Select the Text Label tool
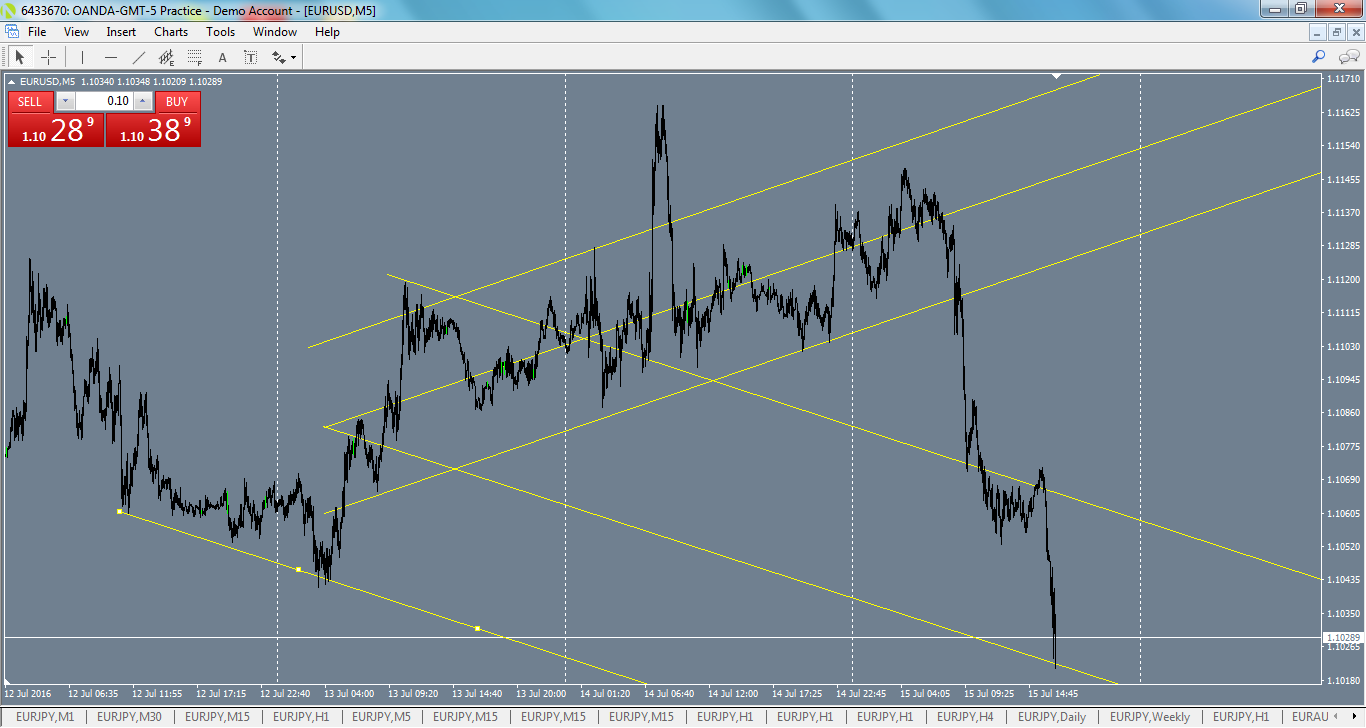The image size is (1366, 728). 249,57
